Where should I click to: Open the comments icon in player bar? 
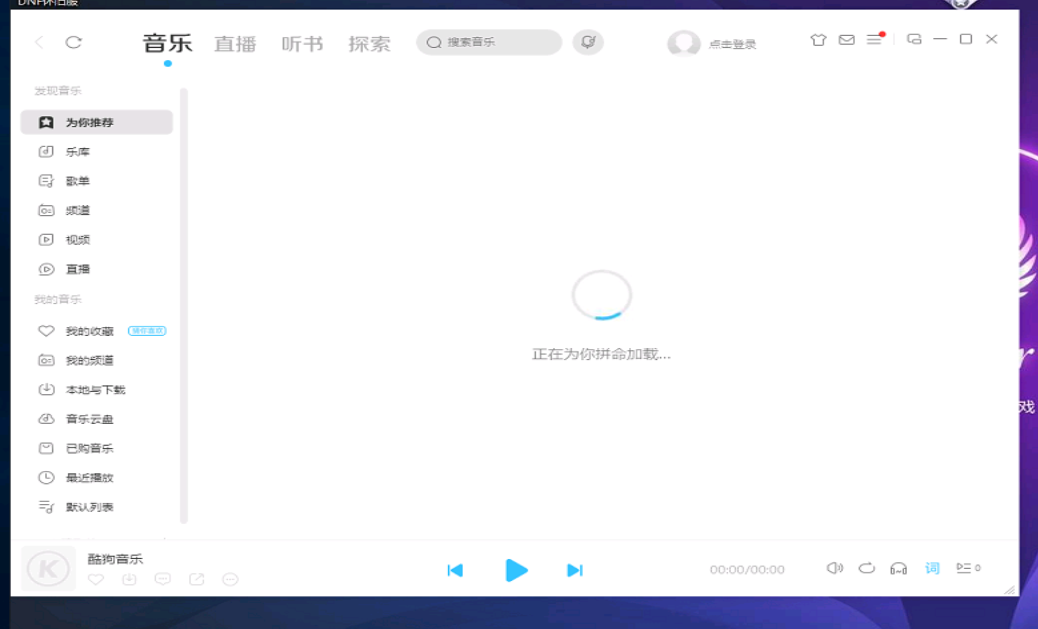pos(163,579)
